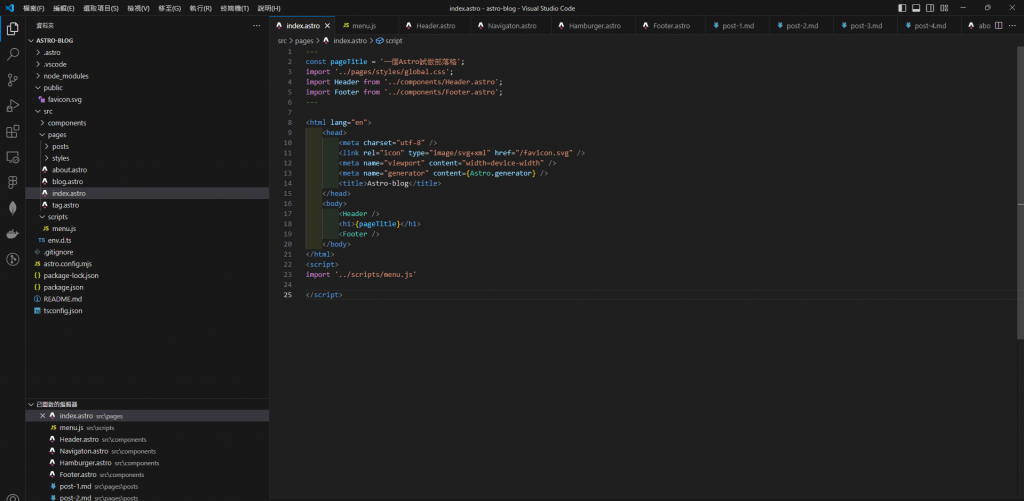Viewport: 1024px width, 501px height.
Task: Open the 終端機(T) Terminal menu
Action: 235,8
